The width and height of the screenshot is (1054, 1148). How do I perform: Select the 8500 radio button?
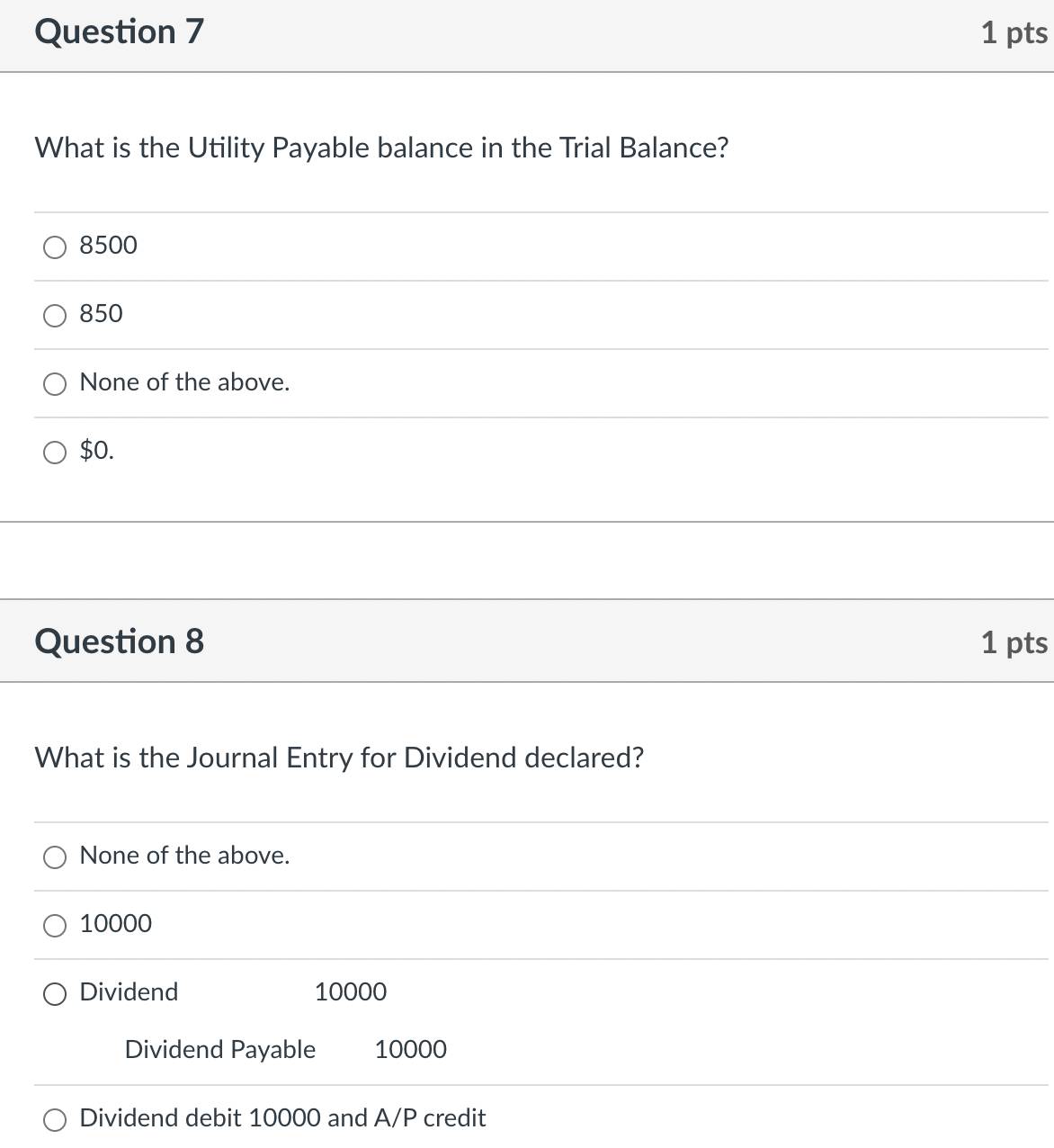(55, 247)
